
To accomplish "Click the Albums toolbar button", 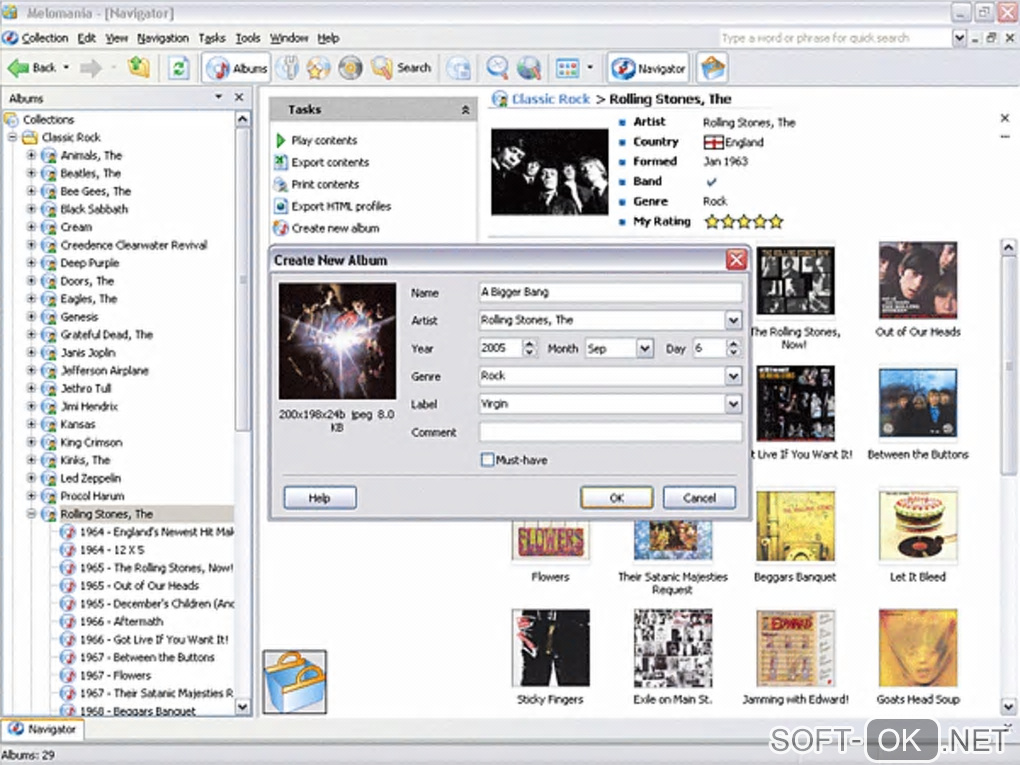I will [x=237, y=68].
